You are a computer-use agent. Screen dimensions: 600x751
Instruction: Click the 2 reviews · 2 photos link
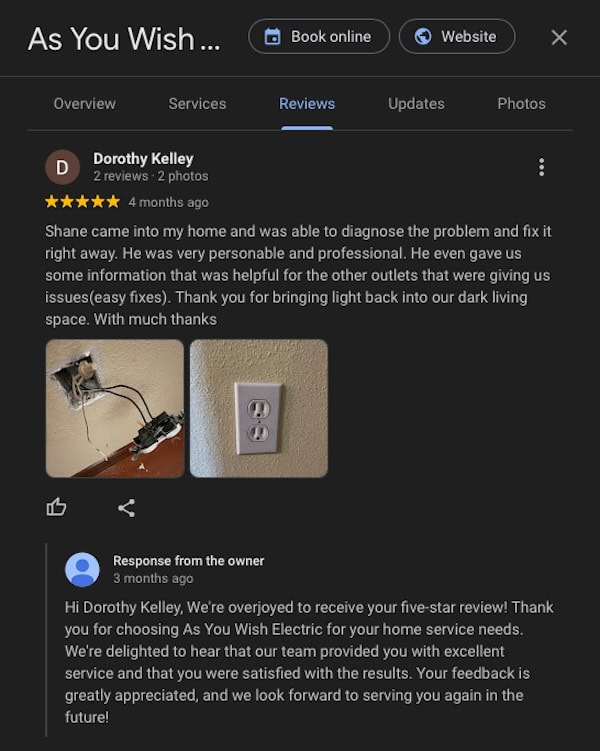tap(151, 176)
